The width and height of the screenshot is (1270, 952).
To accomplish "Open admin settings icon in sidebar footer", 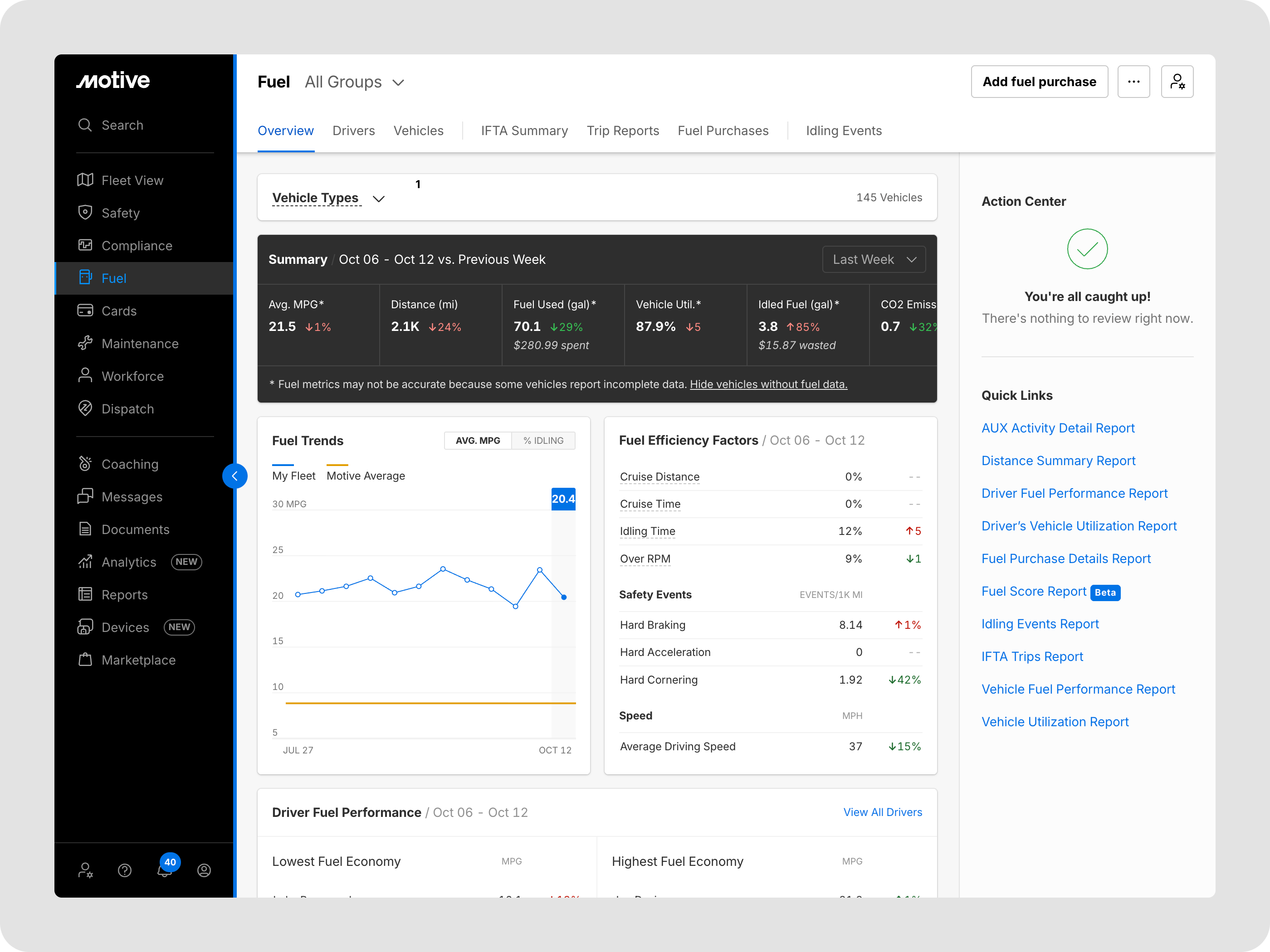I will [86, 870].
